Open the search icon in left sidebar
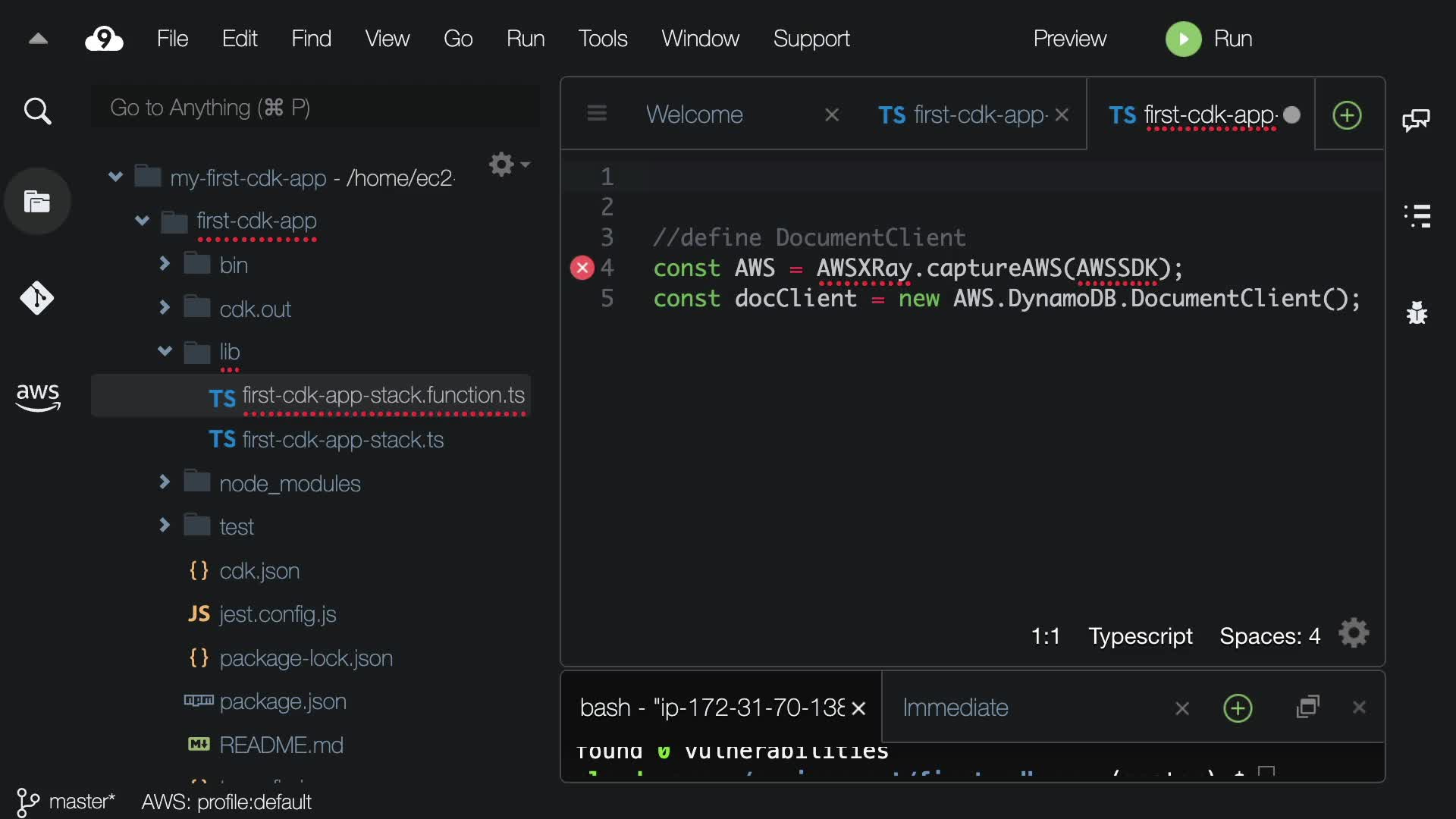 [x=37, y=111]
